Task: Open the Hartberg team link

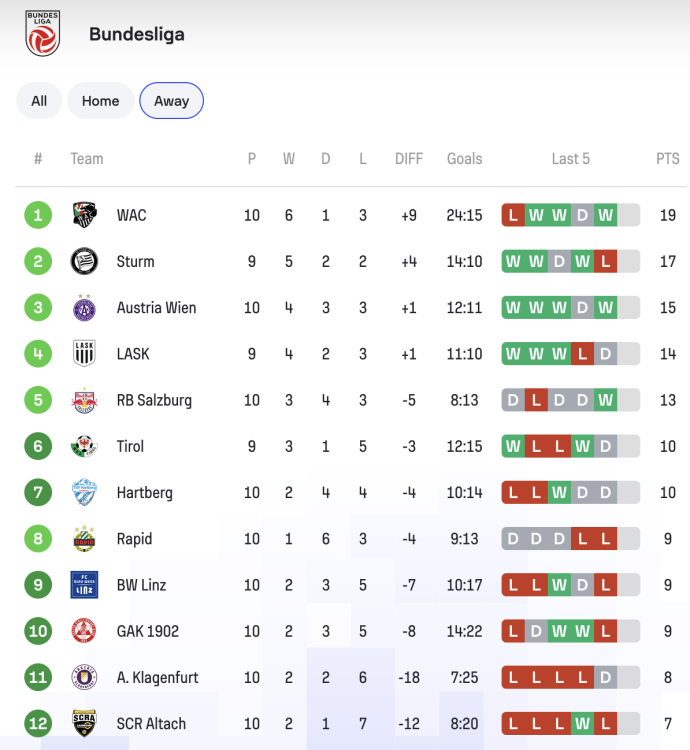Action: pos(144,493)
